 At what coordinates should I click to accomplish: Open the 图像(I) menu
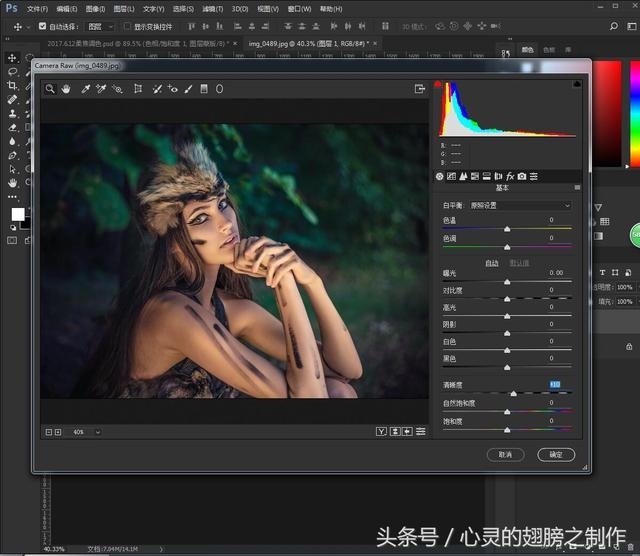pyautogui.click(x=96, y=9)
